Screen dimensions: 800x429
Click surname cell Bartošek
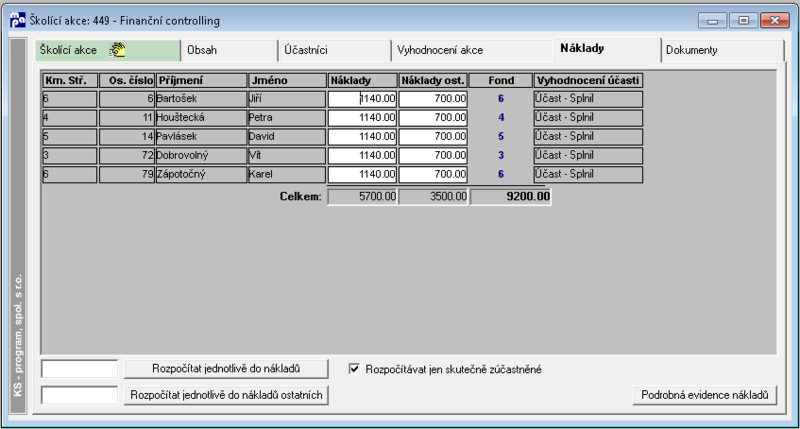[x=202, y=99]
